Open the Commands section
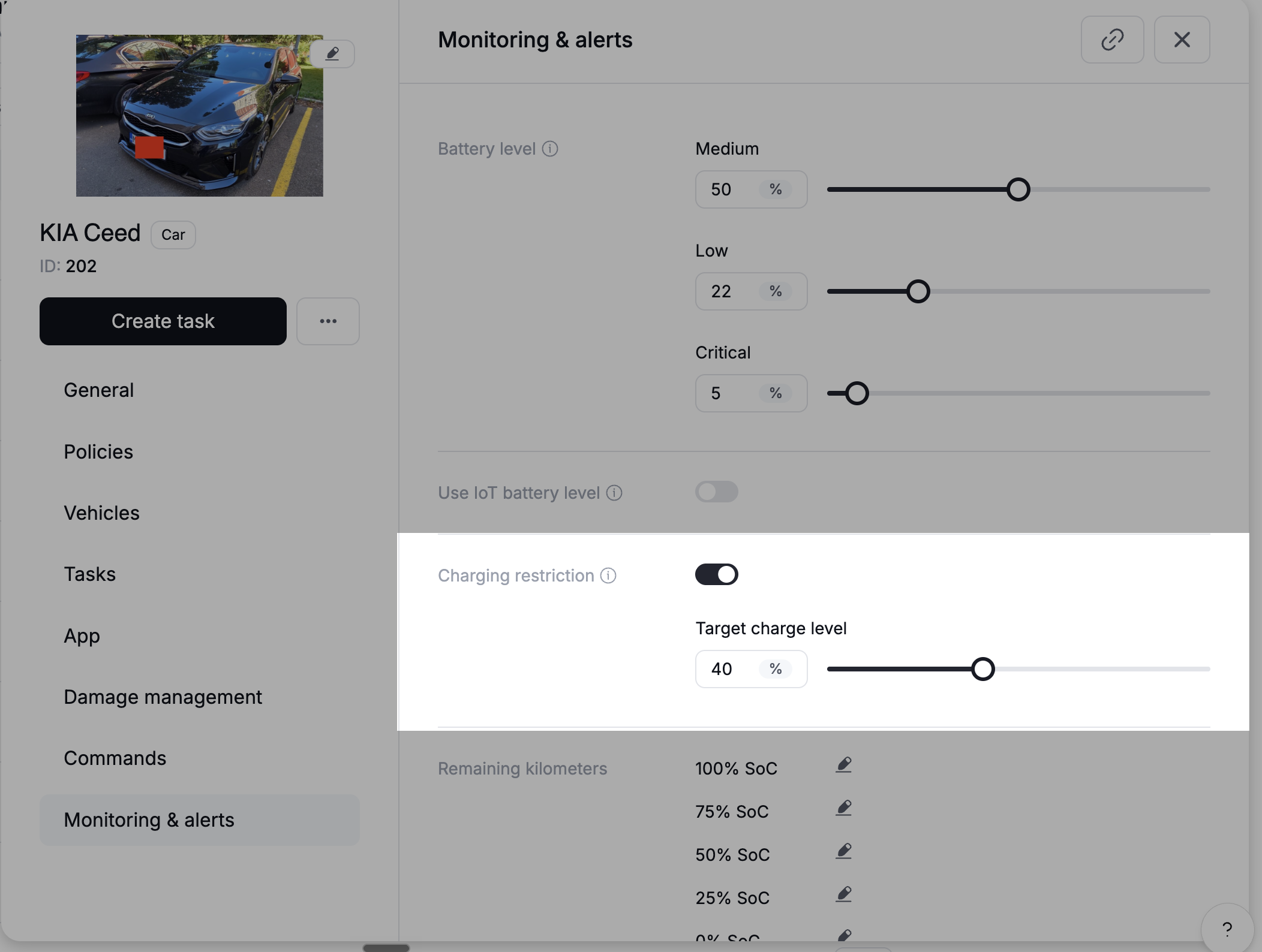The width and height of the screenshot is (1262, 952). [200, 758]
